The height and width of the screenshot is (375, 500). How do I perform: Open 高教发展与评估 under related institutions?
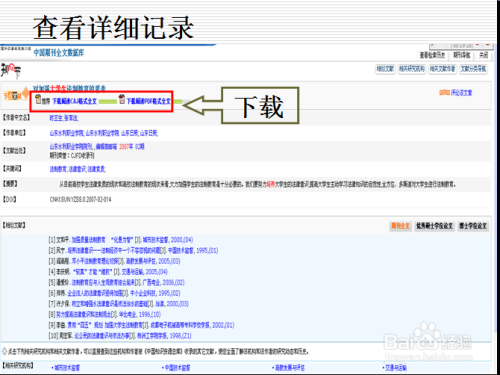click(x=289, y=368)
